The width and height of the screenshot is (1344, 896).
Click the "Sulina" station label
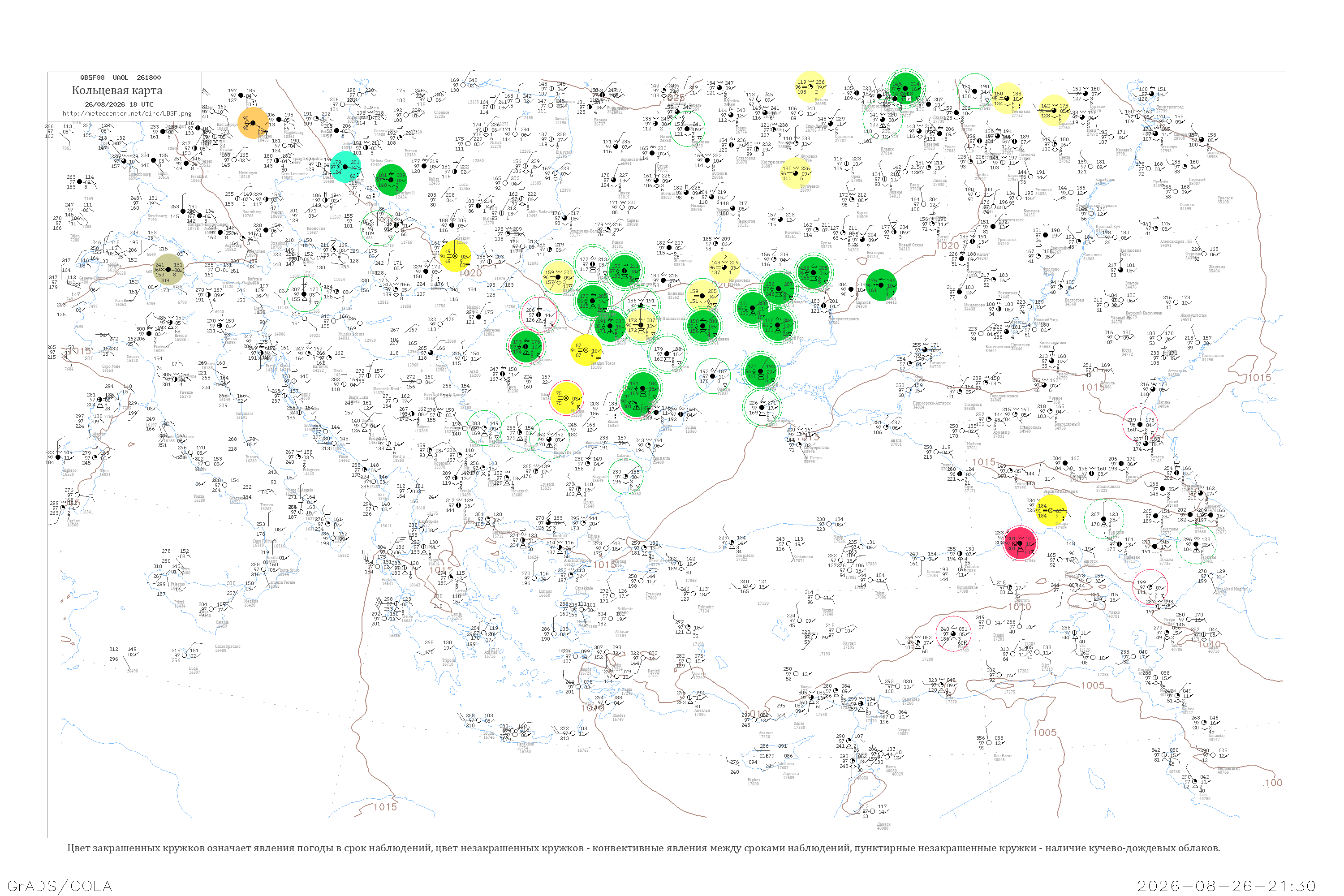pyautogui.click(x=691, y=427)
